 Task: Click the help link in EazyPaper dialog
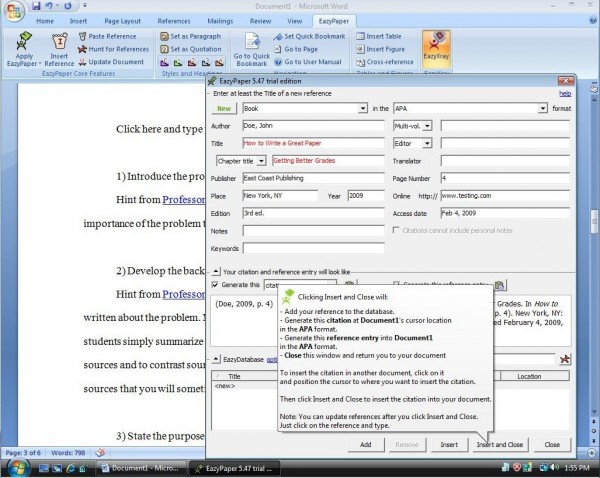(x=565, y=93)
